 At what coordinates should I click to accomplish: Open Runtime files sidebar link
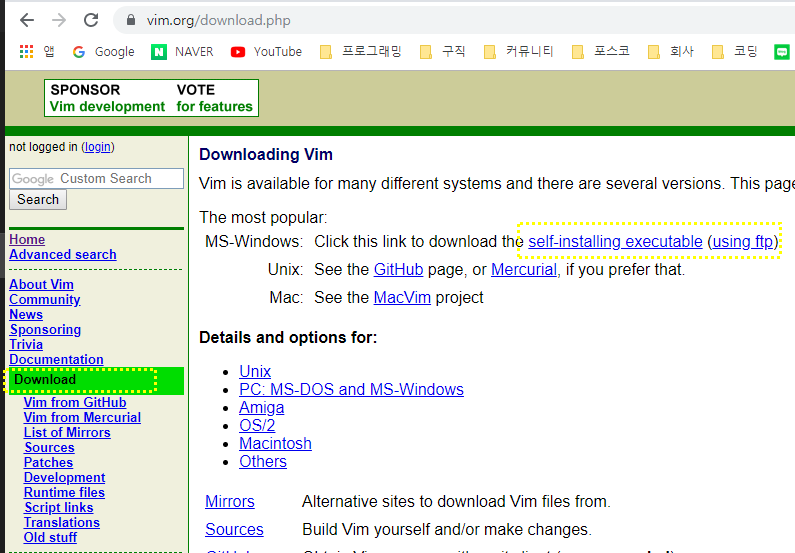(64, 493)
